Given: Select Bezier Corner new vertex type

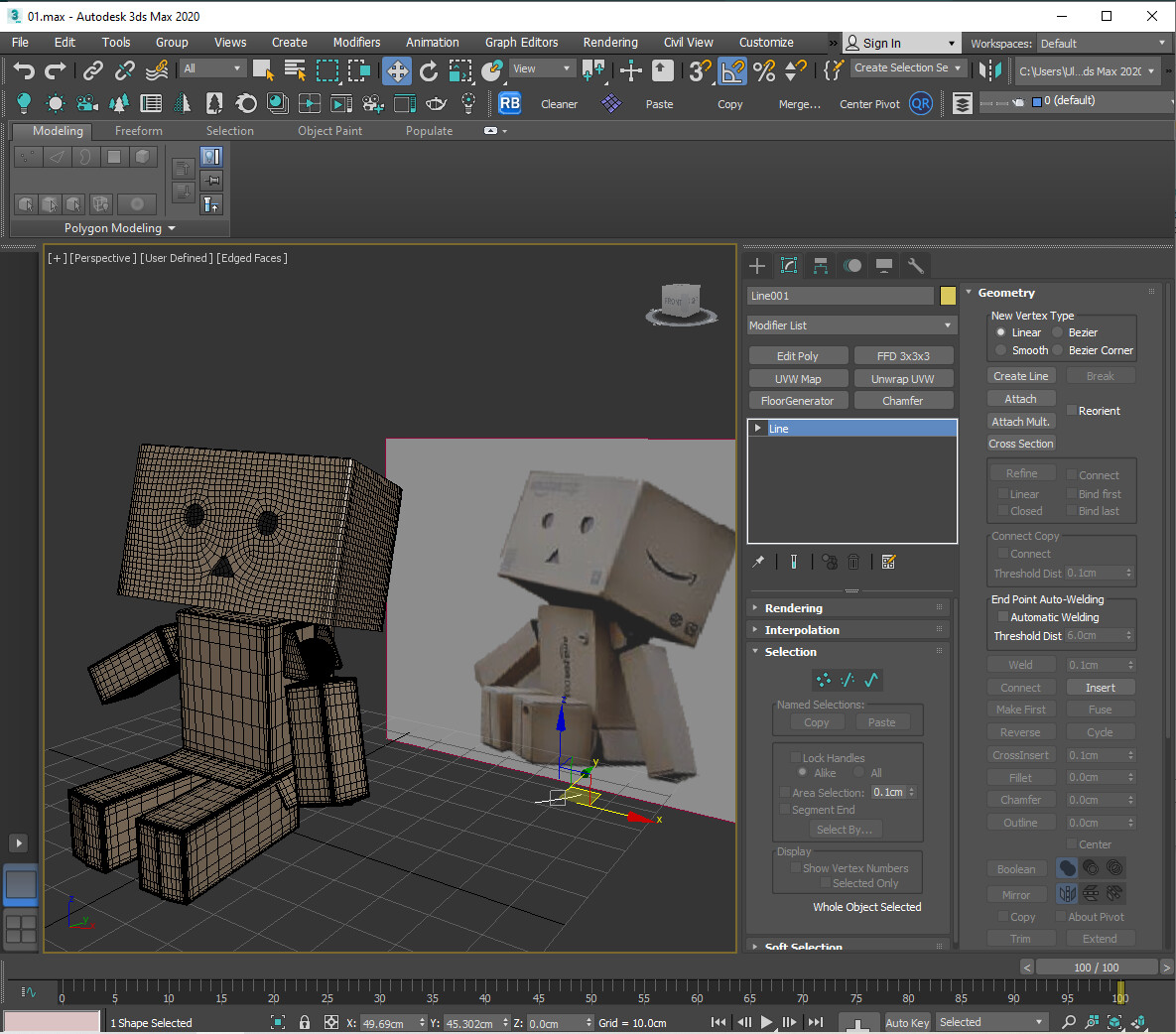Looking at the screenshot, I should [x=1058, y=350].
